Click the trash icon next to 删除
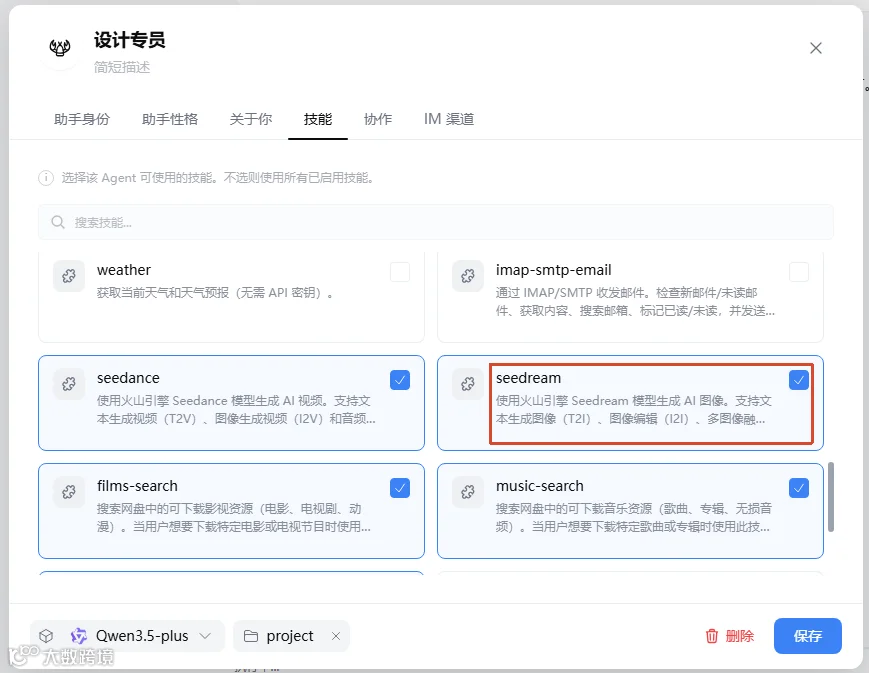 point(712,636)
